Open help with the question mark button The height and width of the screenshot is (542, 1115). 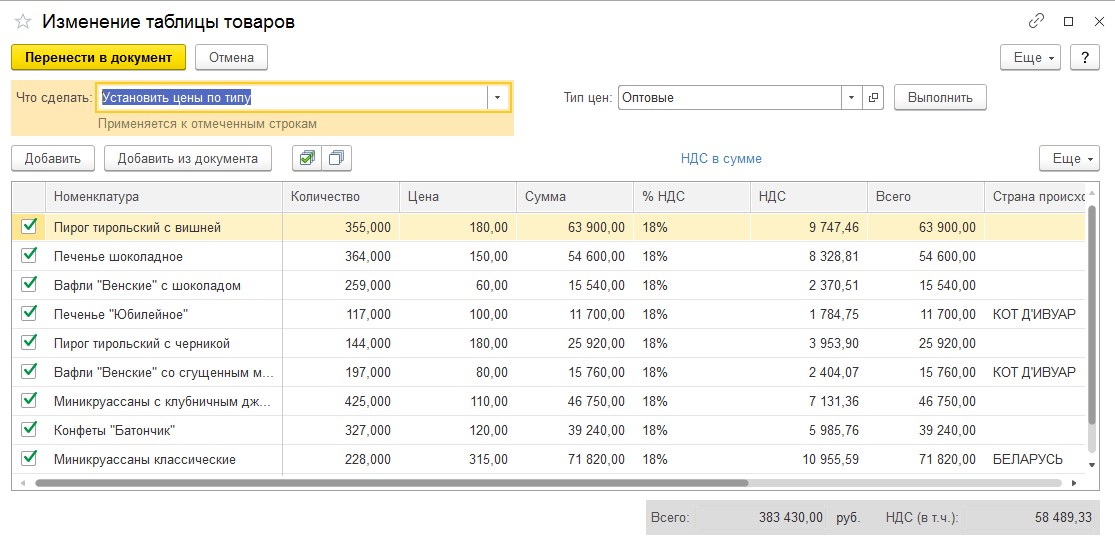[x=1084, y=57]
